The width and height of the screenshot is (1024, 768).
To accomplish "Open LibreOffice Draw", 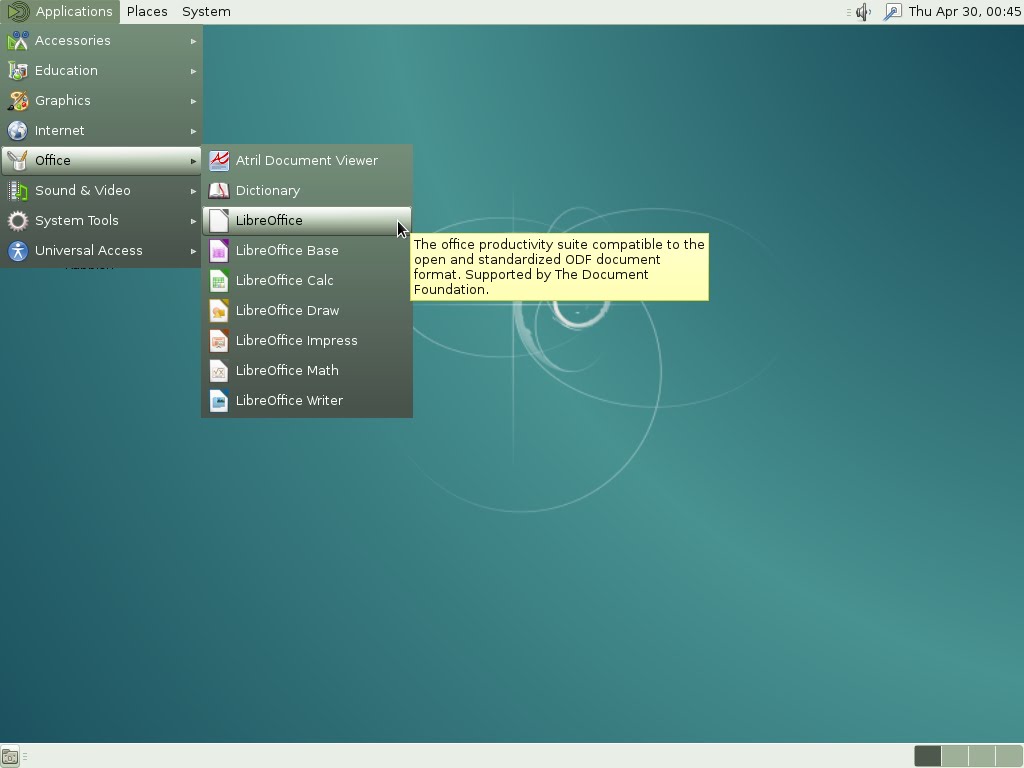I will 307,310.
